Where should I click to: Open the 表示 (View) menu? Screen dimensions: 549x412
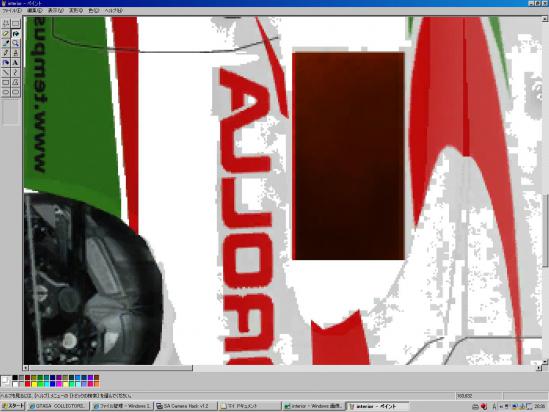pos(55,11)
